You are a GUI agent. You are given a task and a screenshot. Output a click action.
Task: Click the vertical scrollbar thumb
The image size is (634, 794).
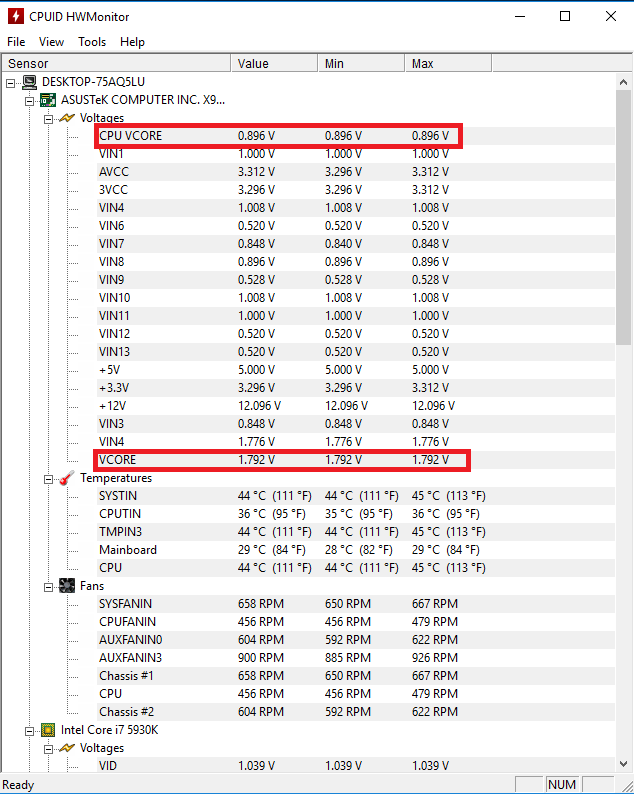[623, 218]
